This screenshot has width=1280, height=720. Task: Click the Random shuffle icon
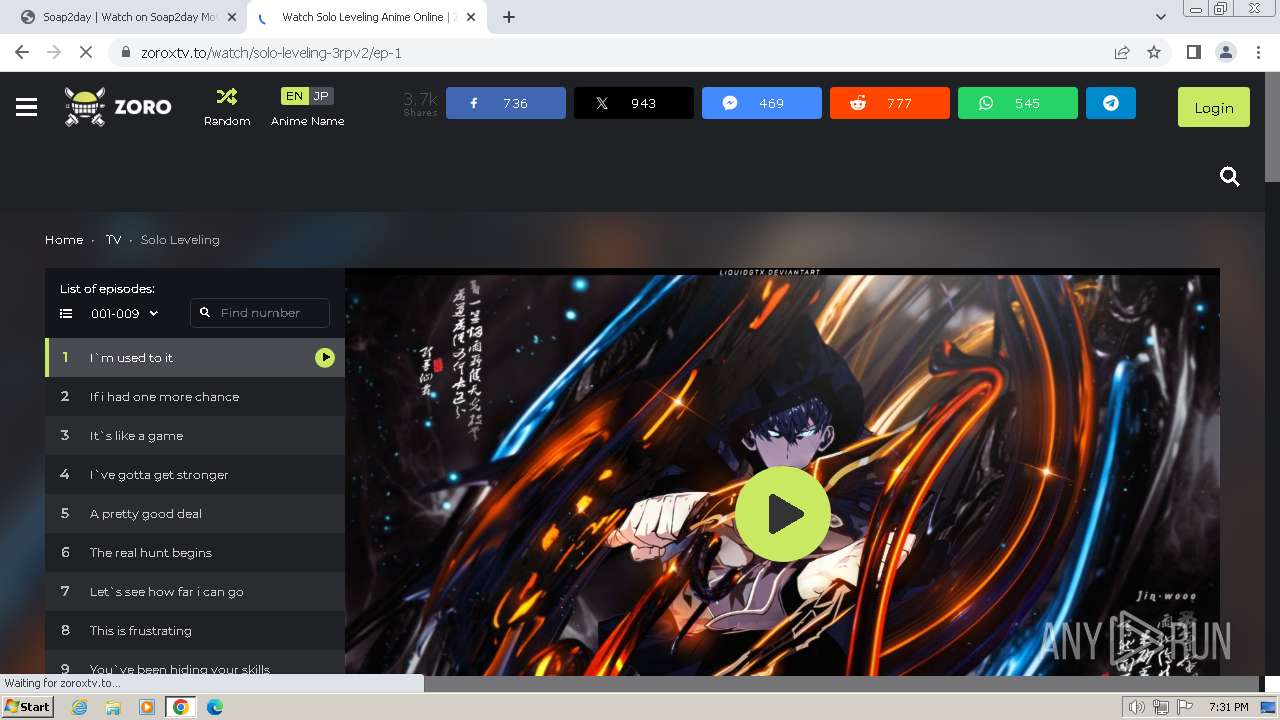pos(227,97)
